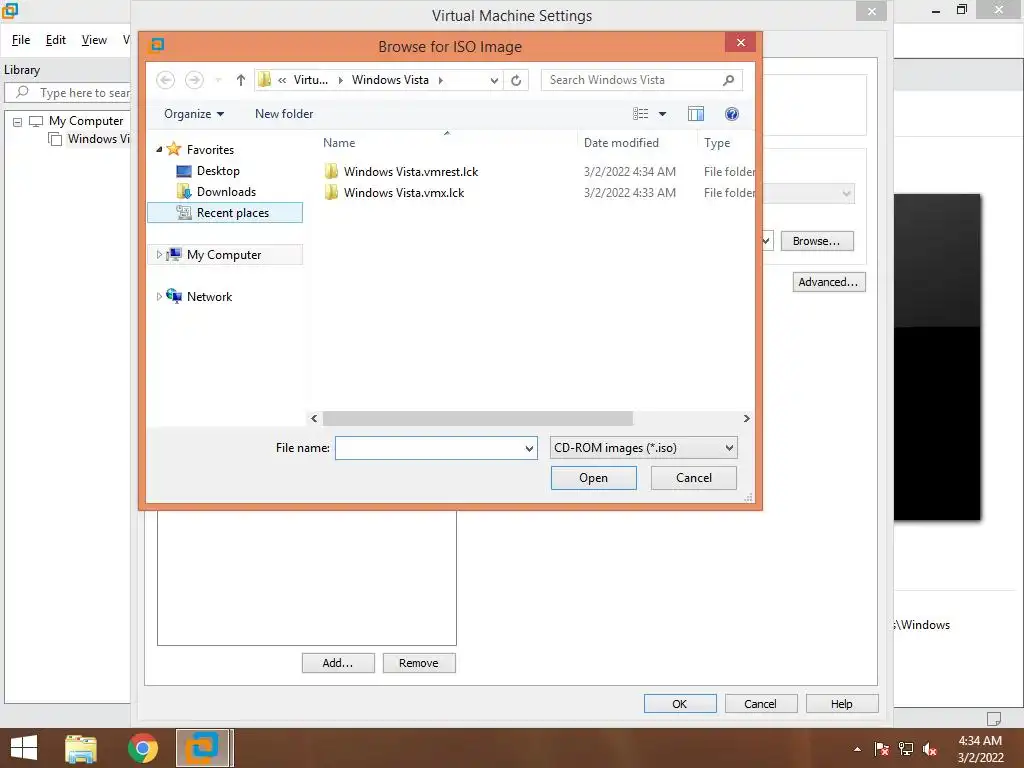1024x768 pixels.
Task: Collapse the Favorites group
Action: tap(159, 150)
